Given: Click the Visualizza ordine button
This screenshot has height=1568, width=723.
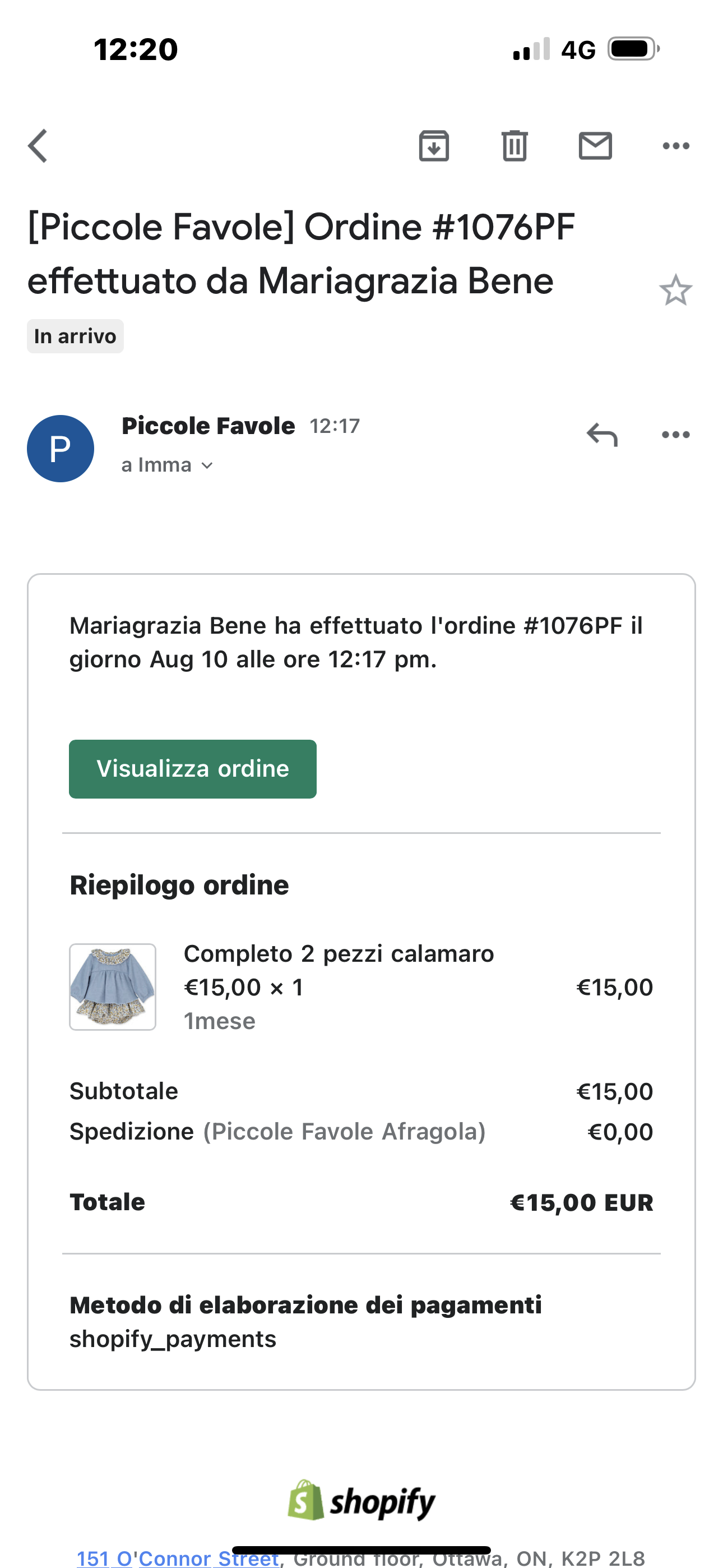Looking at the screenshot, I should point(192,769).
